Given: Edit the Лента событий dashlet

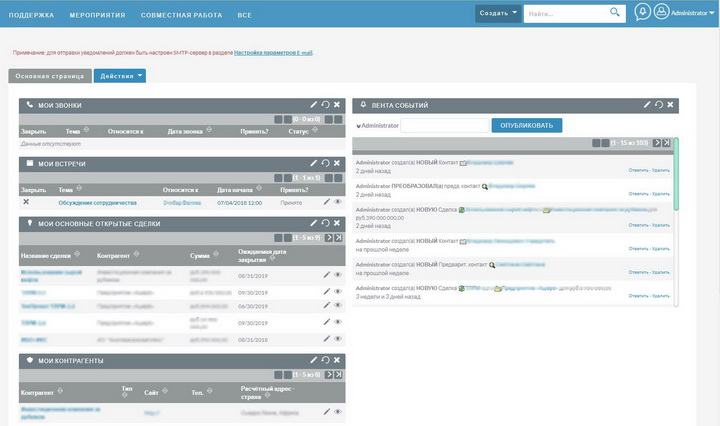Looking at the screenshot, I should 647,105.
